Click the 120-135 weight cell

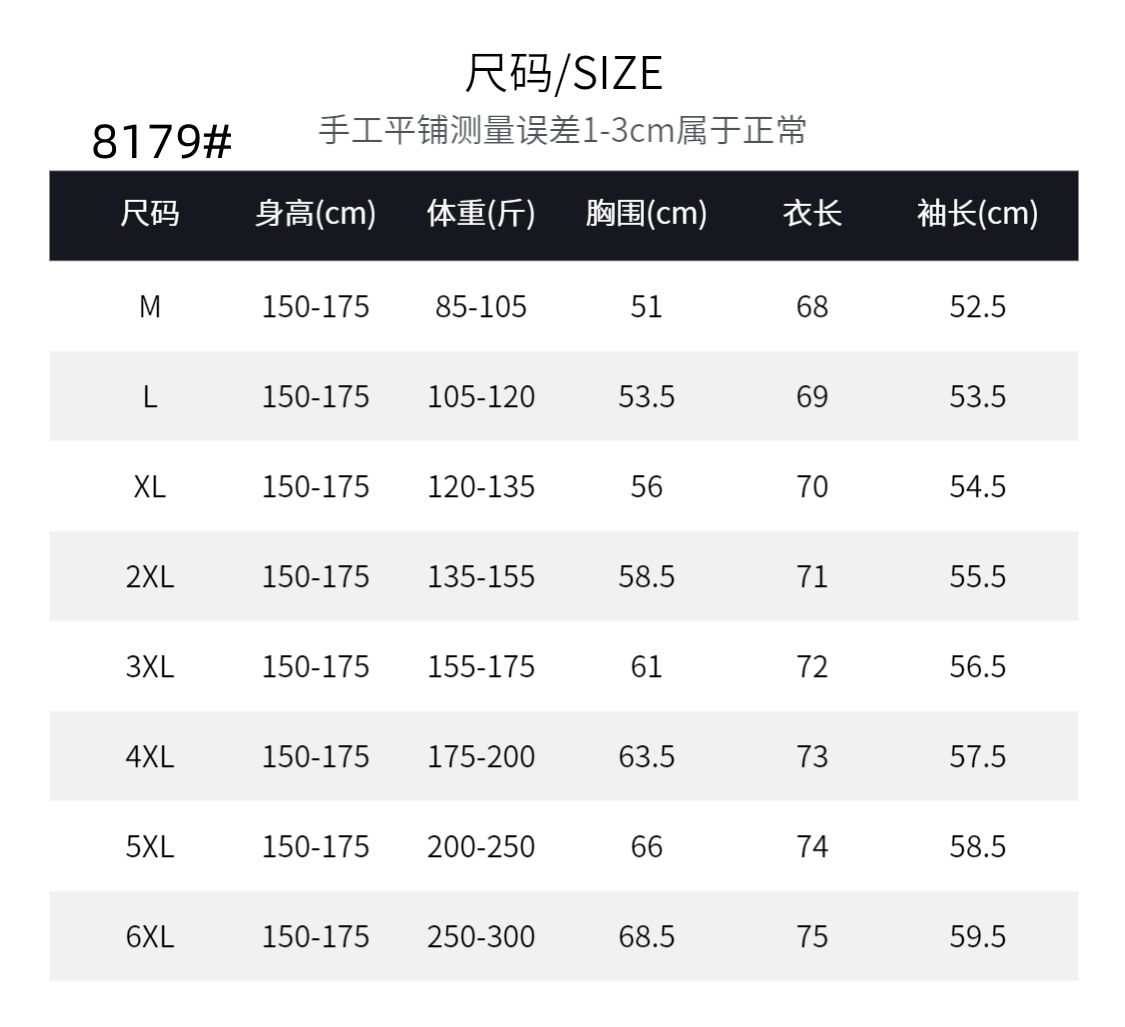click(x=481, y=487)
